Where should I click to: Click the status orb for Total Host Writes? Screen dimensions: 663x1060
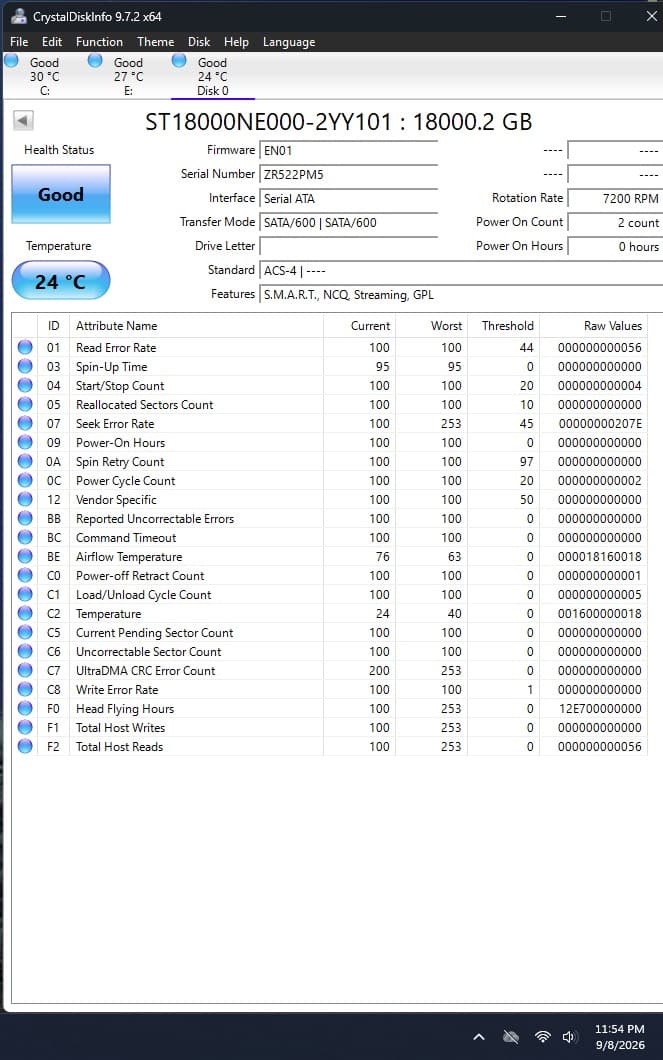25,727
